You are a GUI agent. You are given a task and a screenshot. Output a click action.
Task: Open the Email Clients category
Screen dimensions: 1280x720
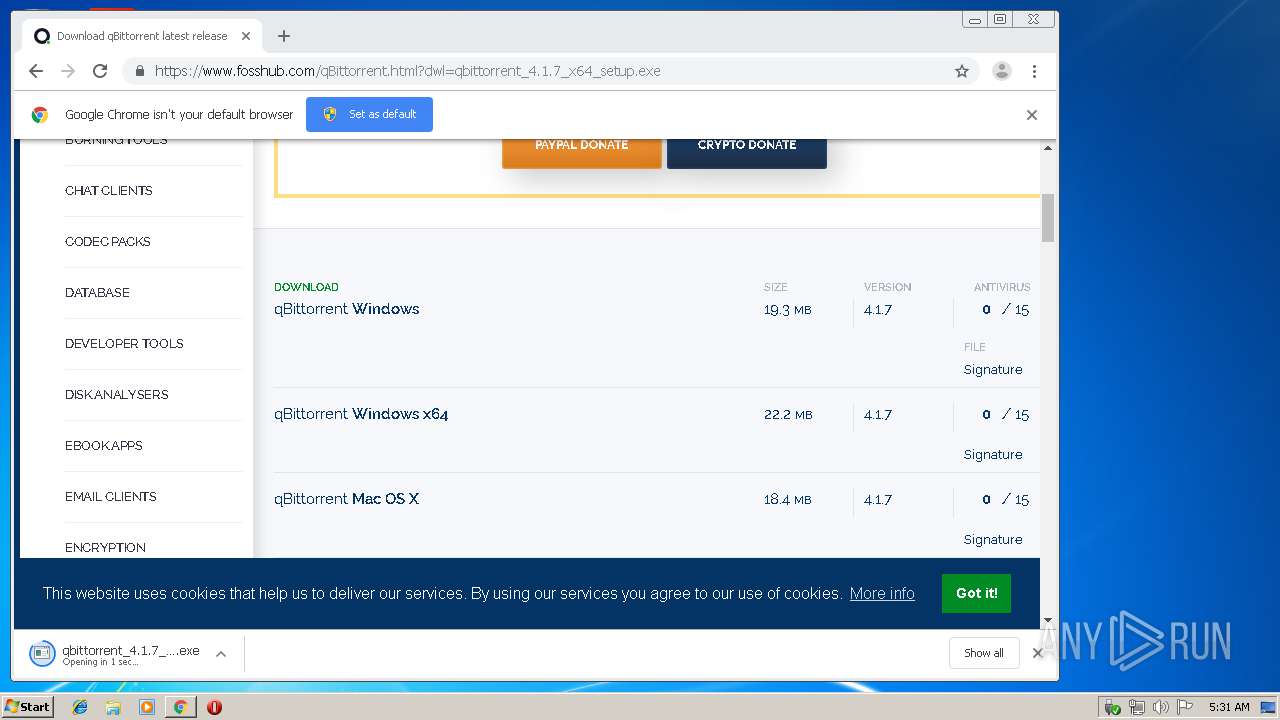(111, 496)
